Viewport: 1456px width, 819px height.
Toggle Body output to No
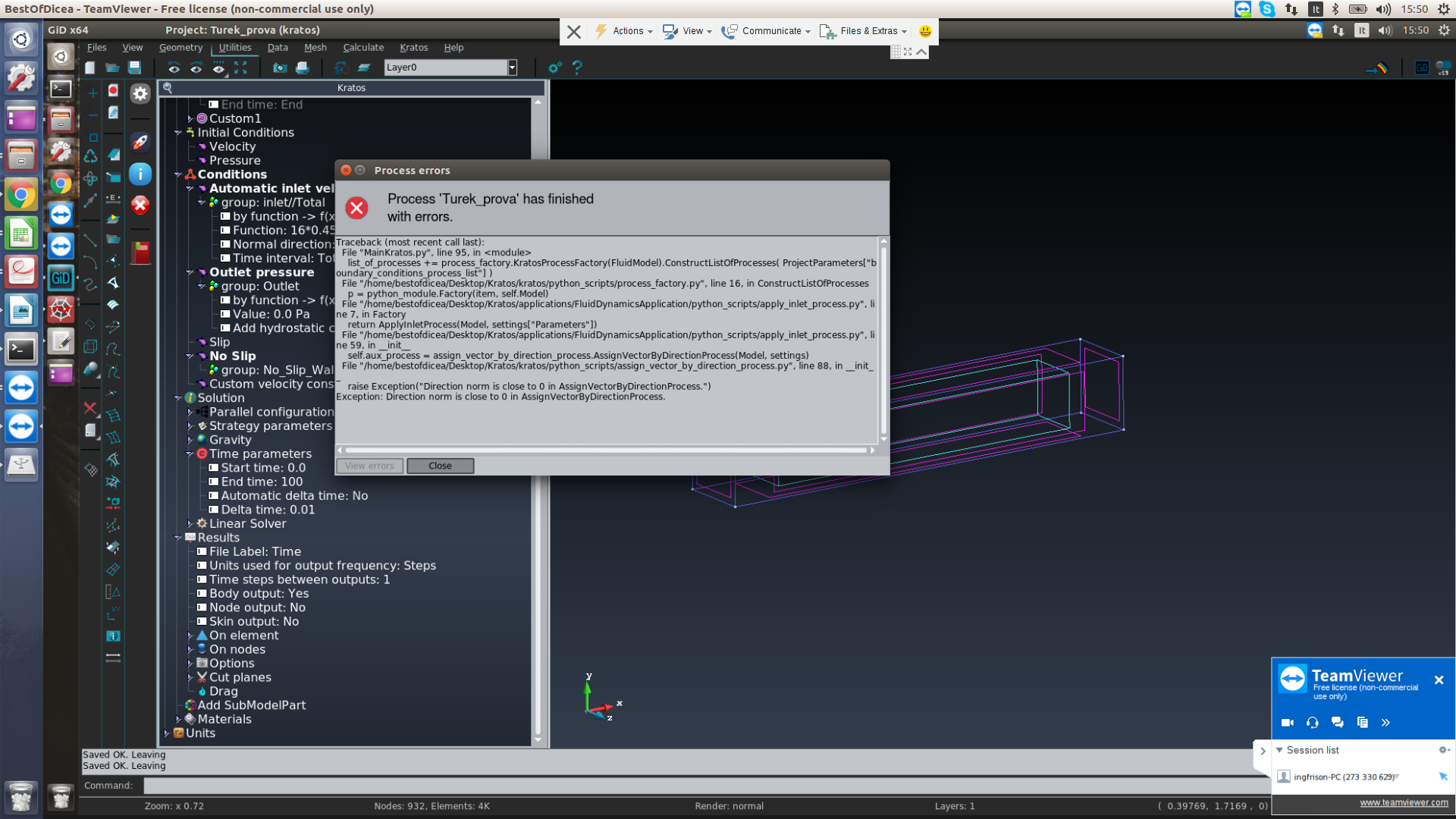tap(259, 593)
